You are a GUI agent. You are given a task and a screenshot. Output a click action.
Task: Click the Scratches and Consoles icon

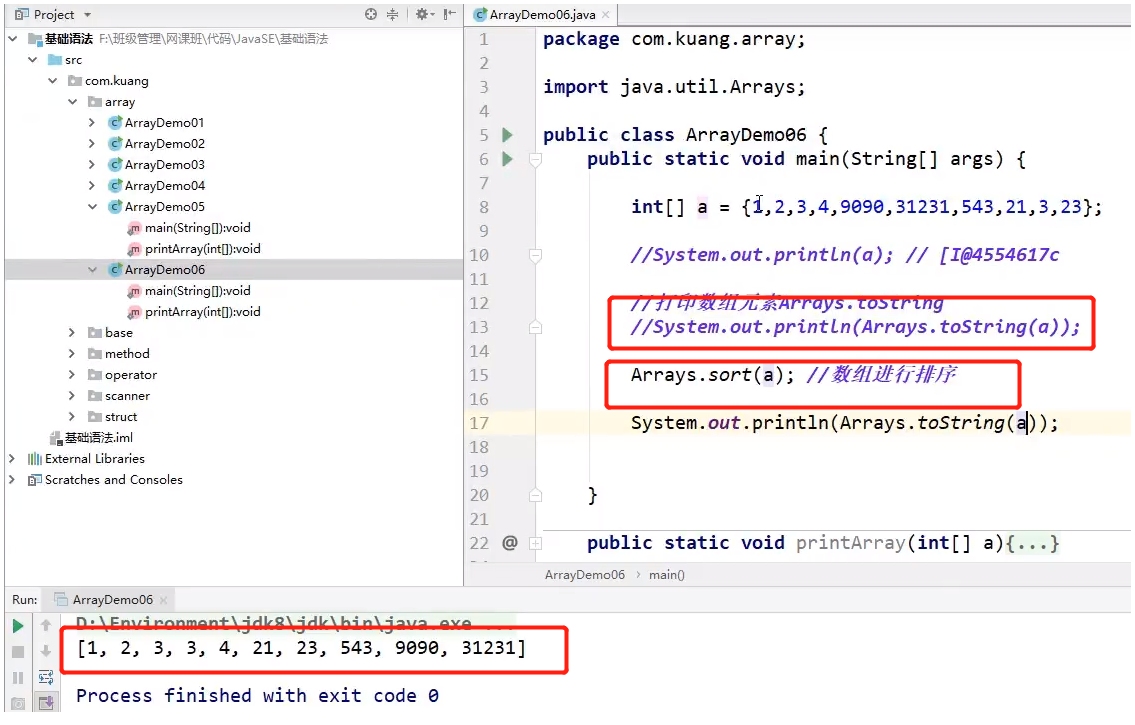click(34, 479)
